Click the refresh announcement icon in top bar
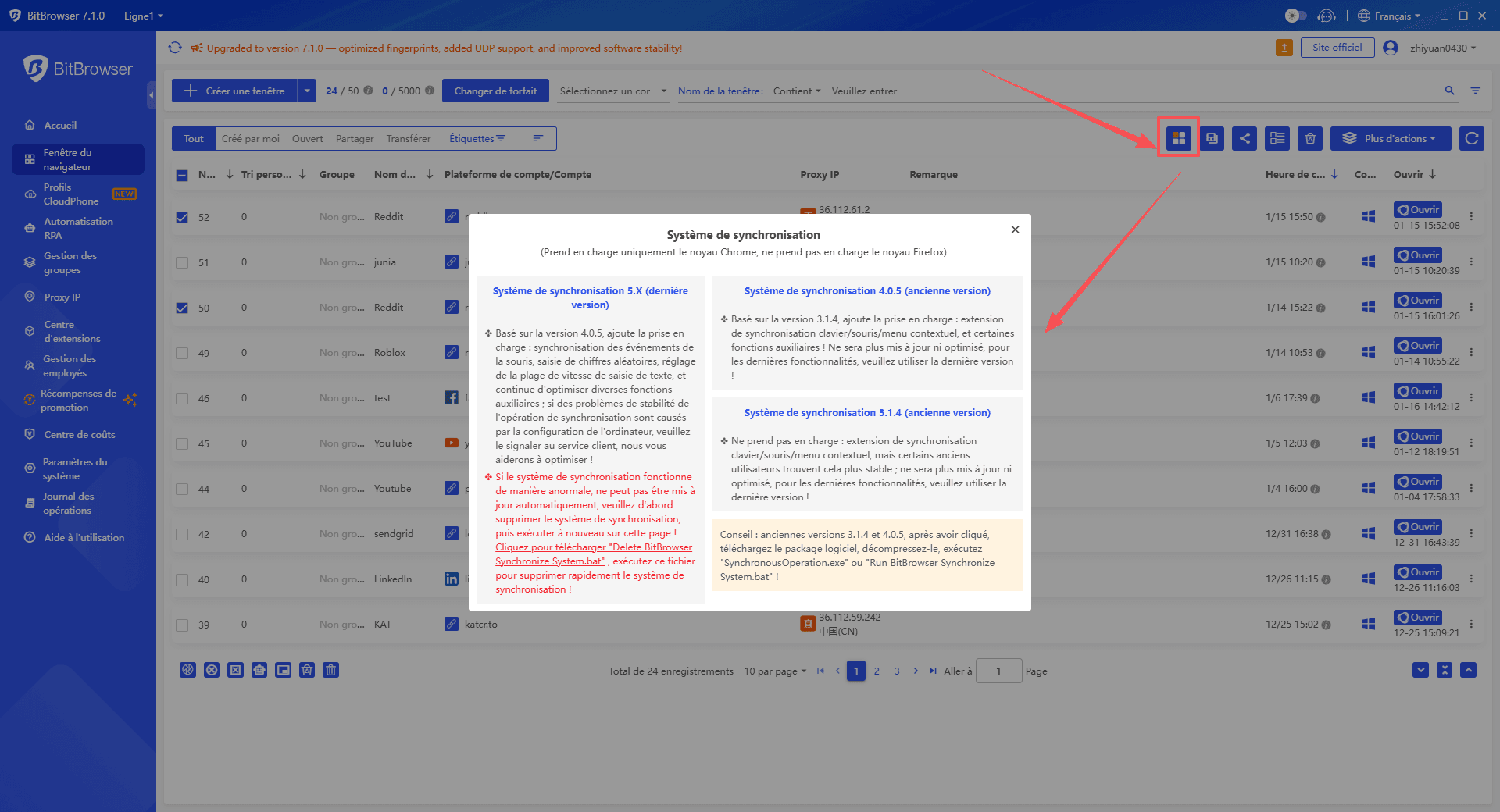1500x812 pixels. pos(175,48)
